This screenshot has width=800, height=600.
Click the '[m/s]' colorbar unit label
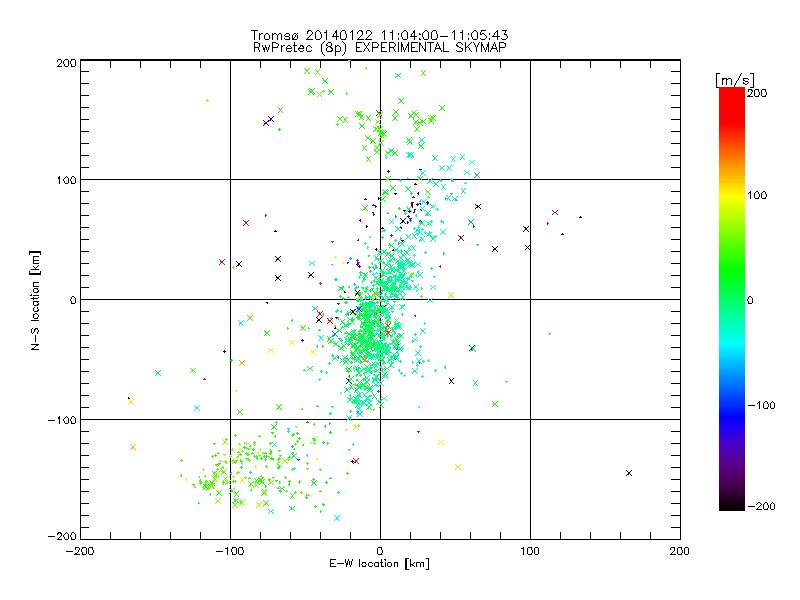point(735,80)
